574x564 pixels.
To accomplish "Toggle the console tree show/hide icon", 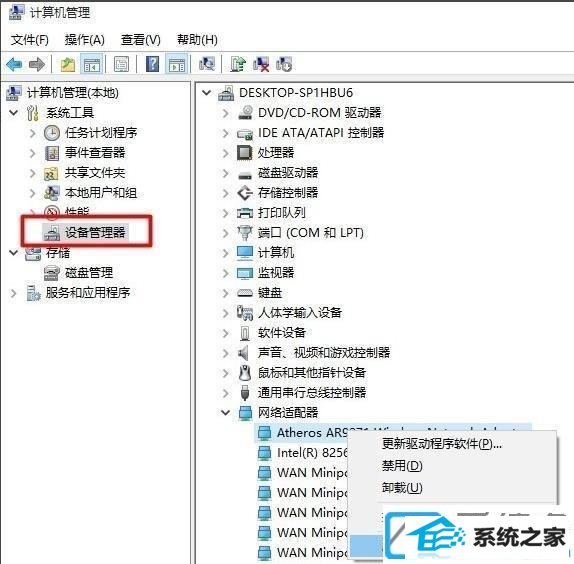I will [x=92, y=65].
